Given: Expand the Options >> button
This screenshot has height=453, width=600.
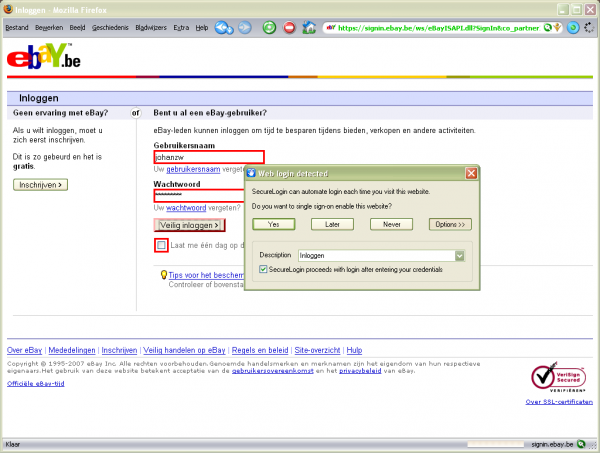Looking at the screenshot, I should 450,224.
